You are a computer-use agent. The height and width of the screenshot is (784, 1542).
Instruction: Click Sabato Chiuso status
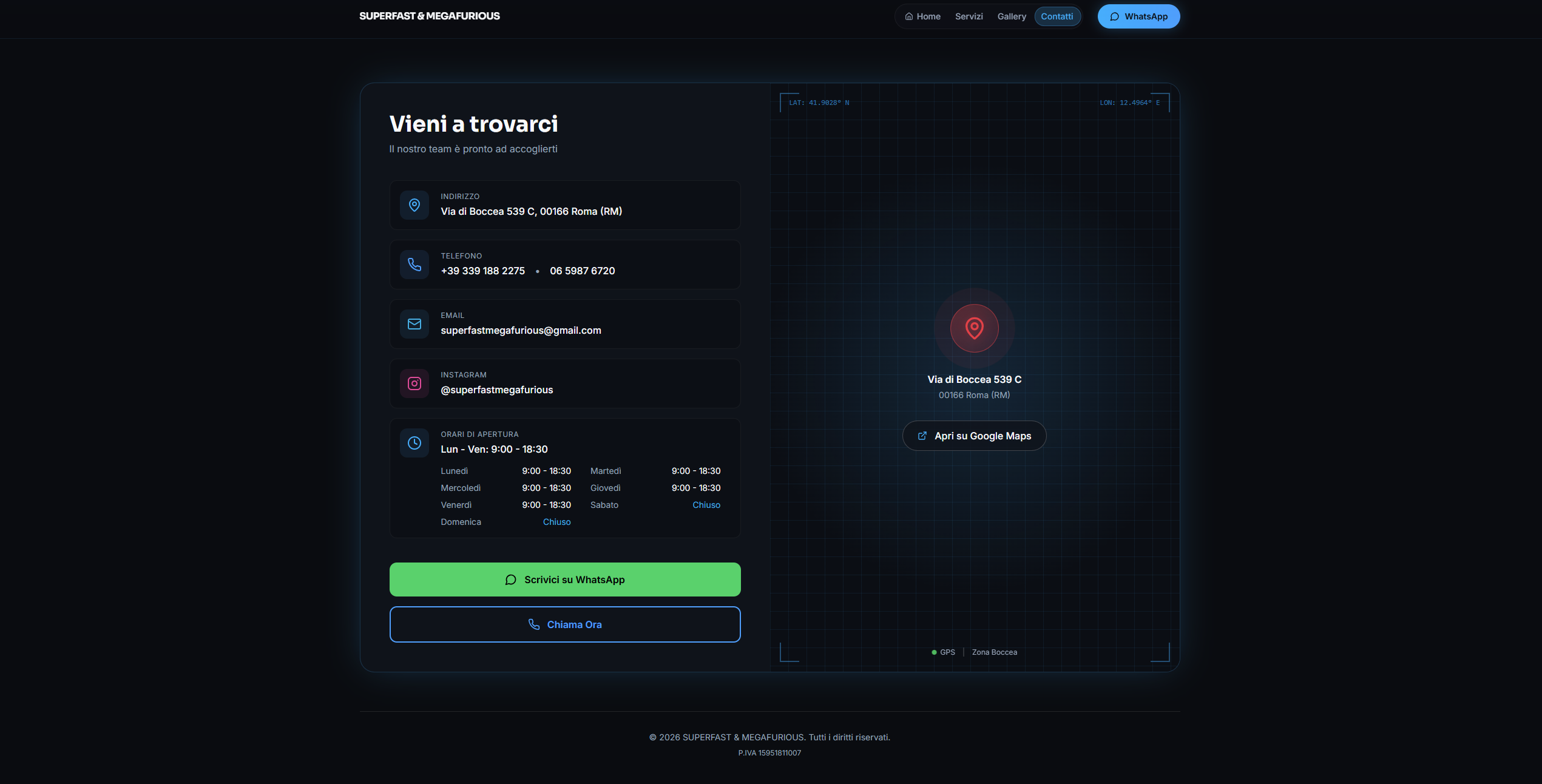point(706,505)
